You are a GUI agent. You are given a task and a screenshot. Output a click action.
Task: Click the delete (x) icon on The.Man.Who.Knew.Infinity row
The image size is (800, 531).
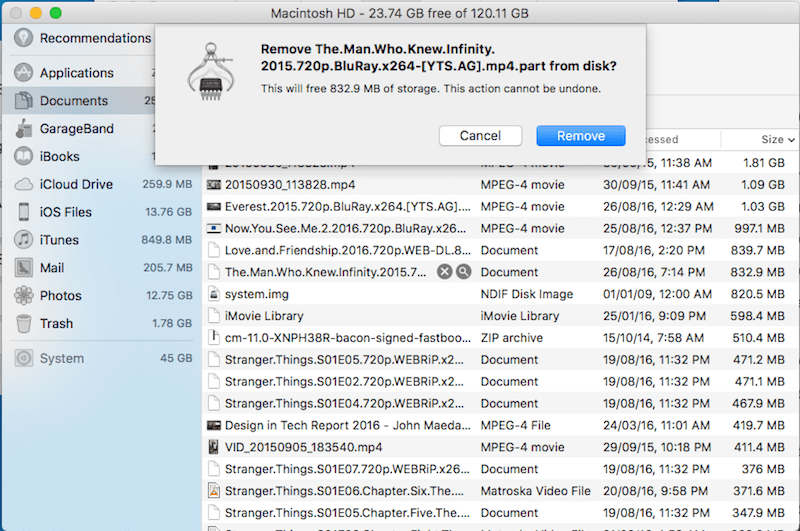445,272
